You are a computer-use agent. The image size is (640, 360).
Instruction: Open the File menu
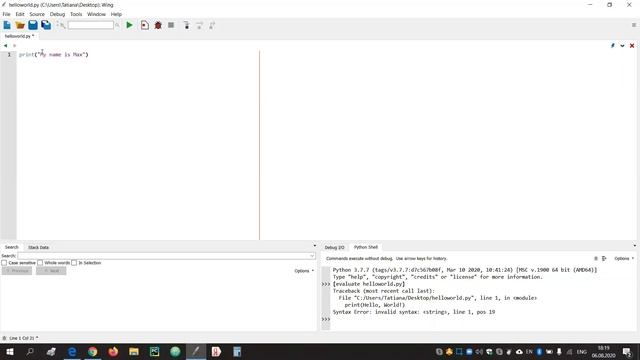7,14
